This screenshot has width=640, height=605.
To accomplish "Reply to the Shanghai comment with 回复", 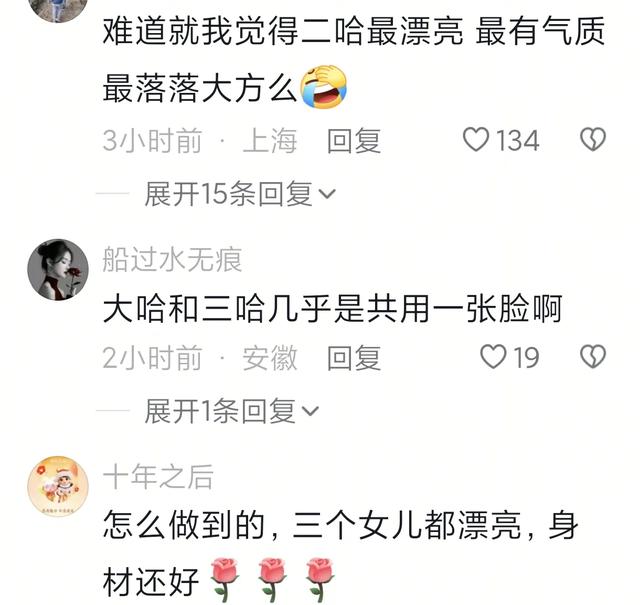I will pos(354,140).
